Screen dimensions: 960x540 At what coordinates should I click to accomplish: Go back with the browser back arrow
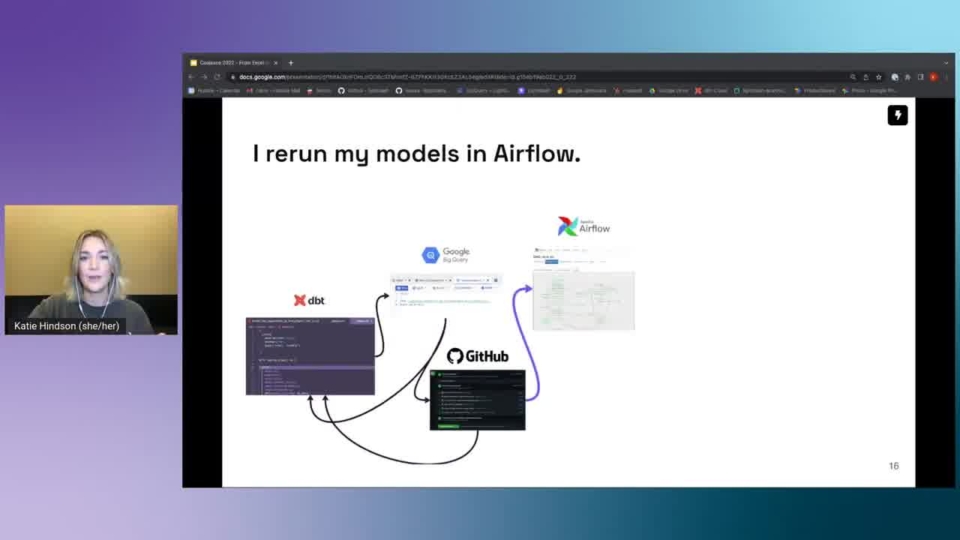pyautogui.click(x=191, y=77)
